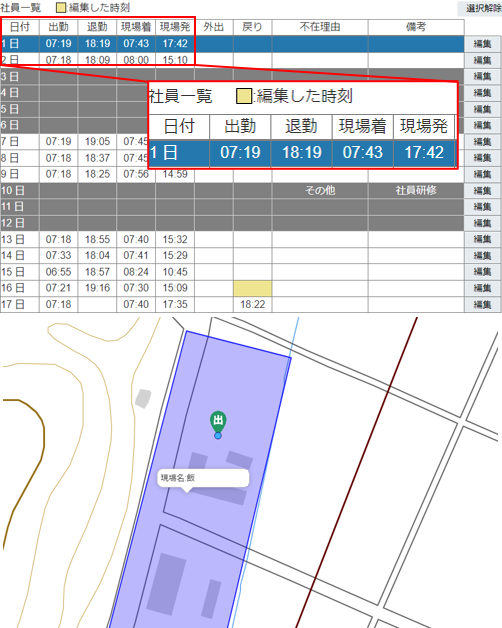Screen dimensions: 502x628
Task: Select the 13日 date cell
Action: pyautogui.click(x=20, y=240)
